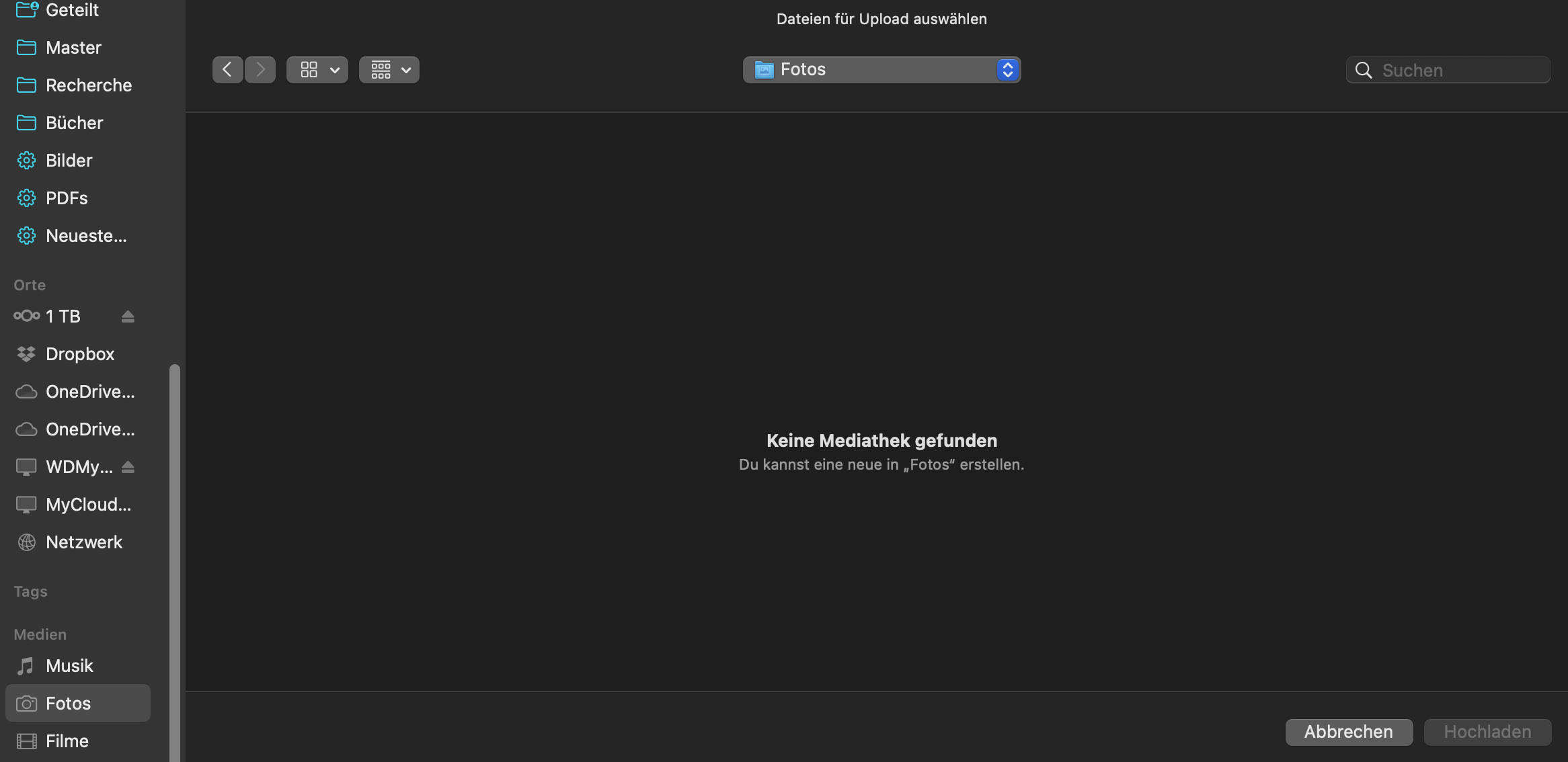Click the Hochladen button
Image resolution: width=1568 pixels, height=762 pixels.
coord(1487,732)
